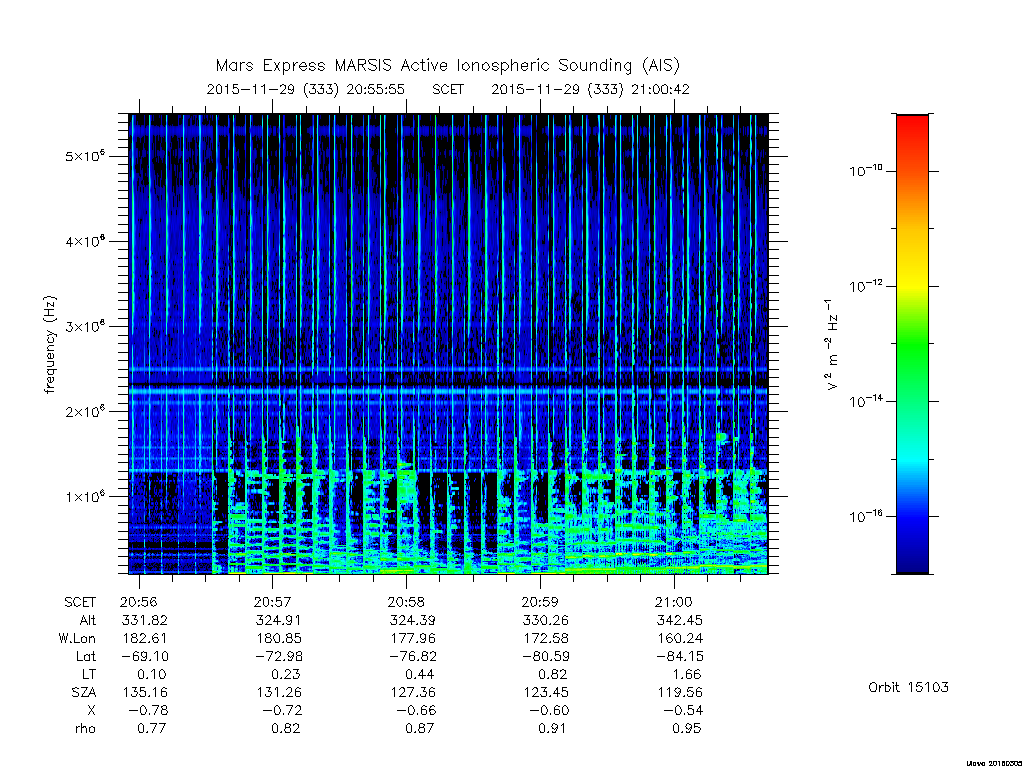Click the plot title Mars Express MARSIS text

[304, 65]
